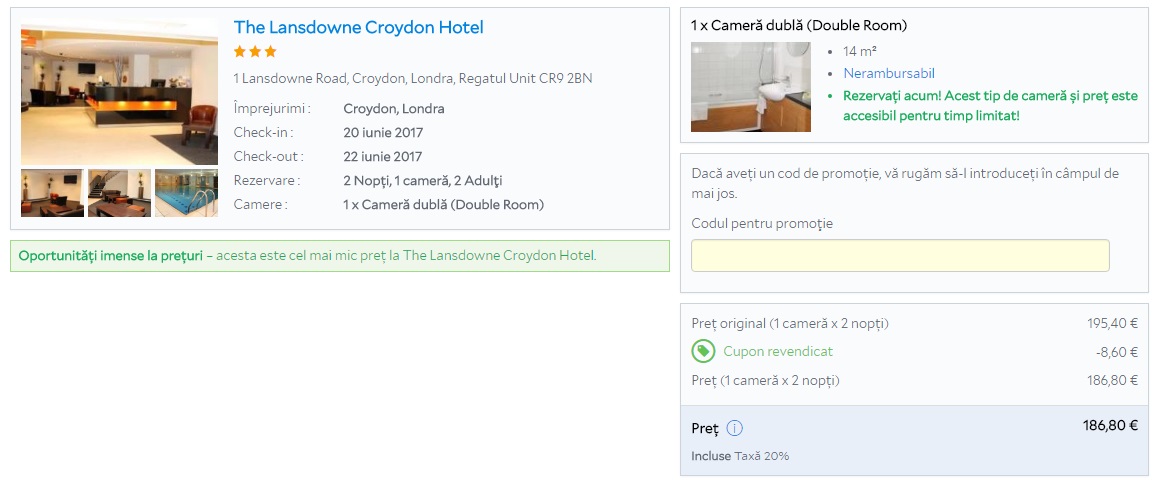Click the hotel address 1 Lansdowne Road

[412, 78]
